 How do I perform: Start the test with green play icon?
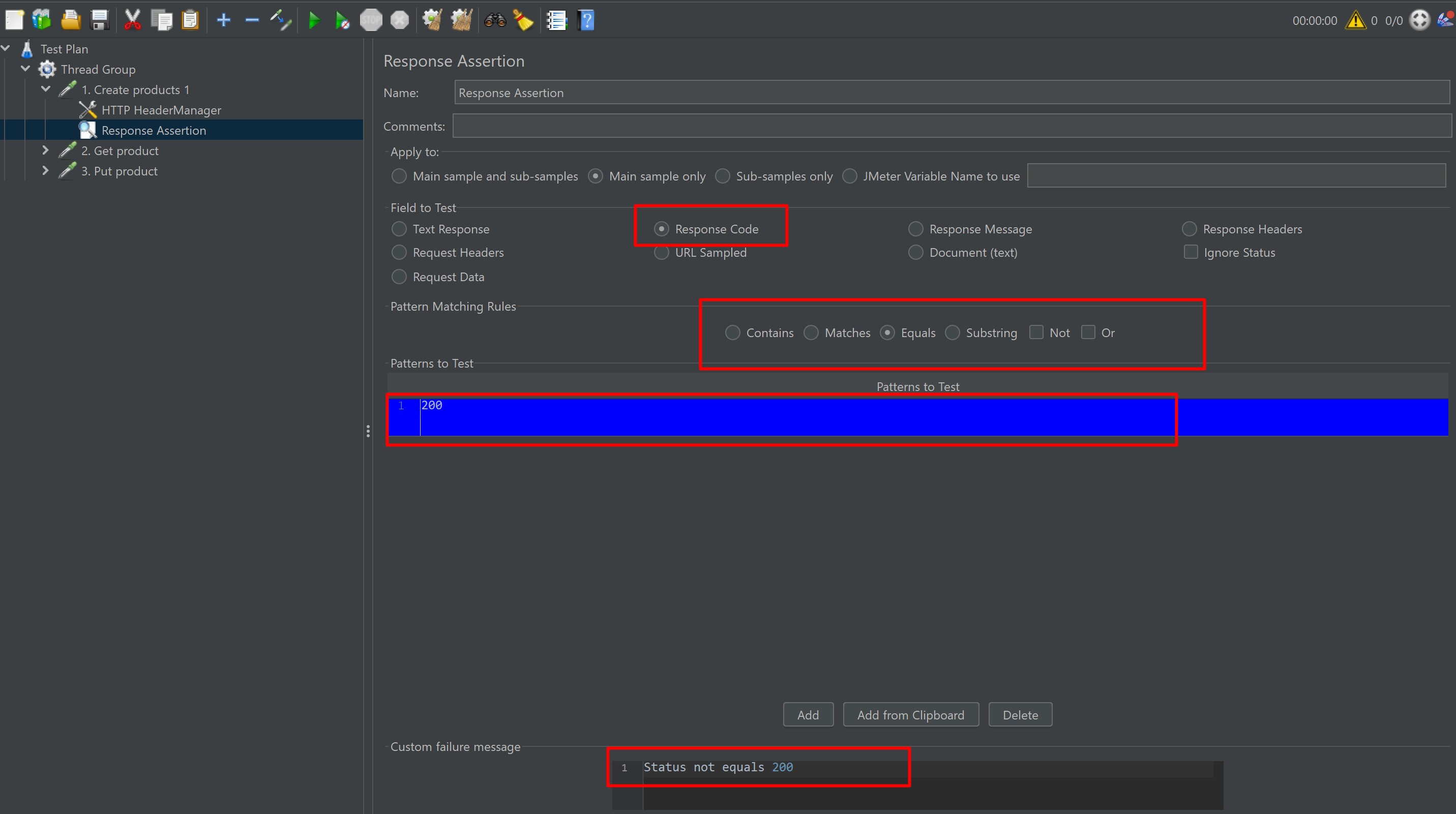tap(314, 21)
